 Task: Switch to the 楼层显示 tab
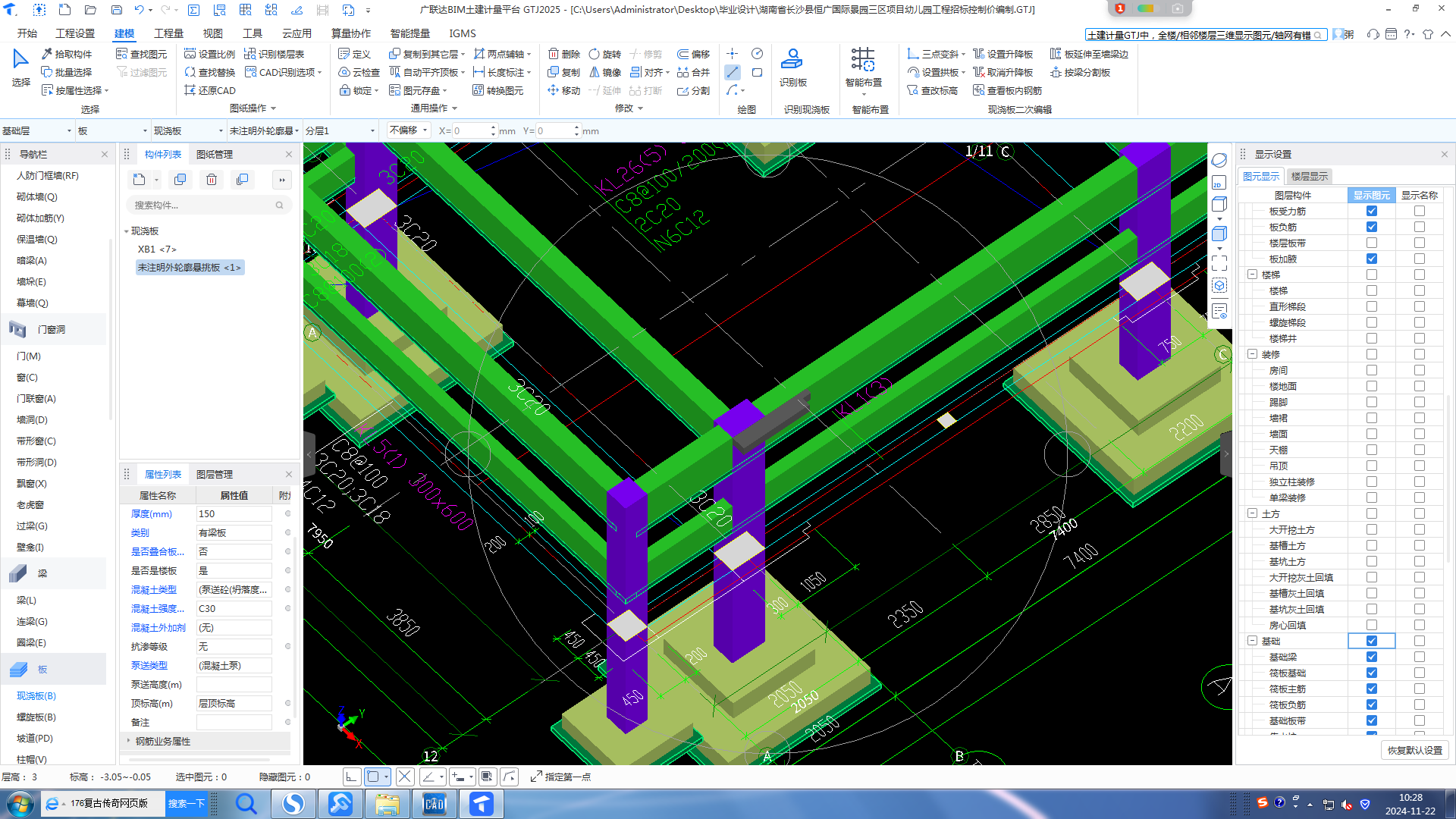pyautogui.click(x=1309, y=176)
